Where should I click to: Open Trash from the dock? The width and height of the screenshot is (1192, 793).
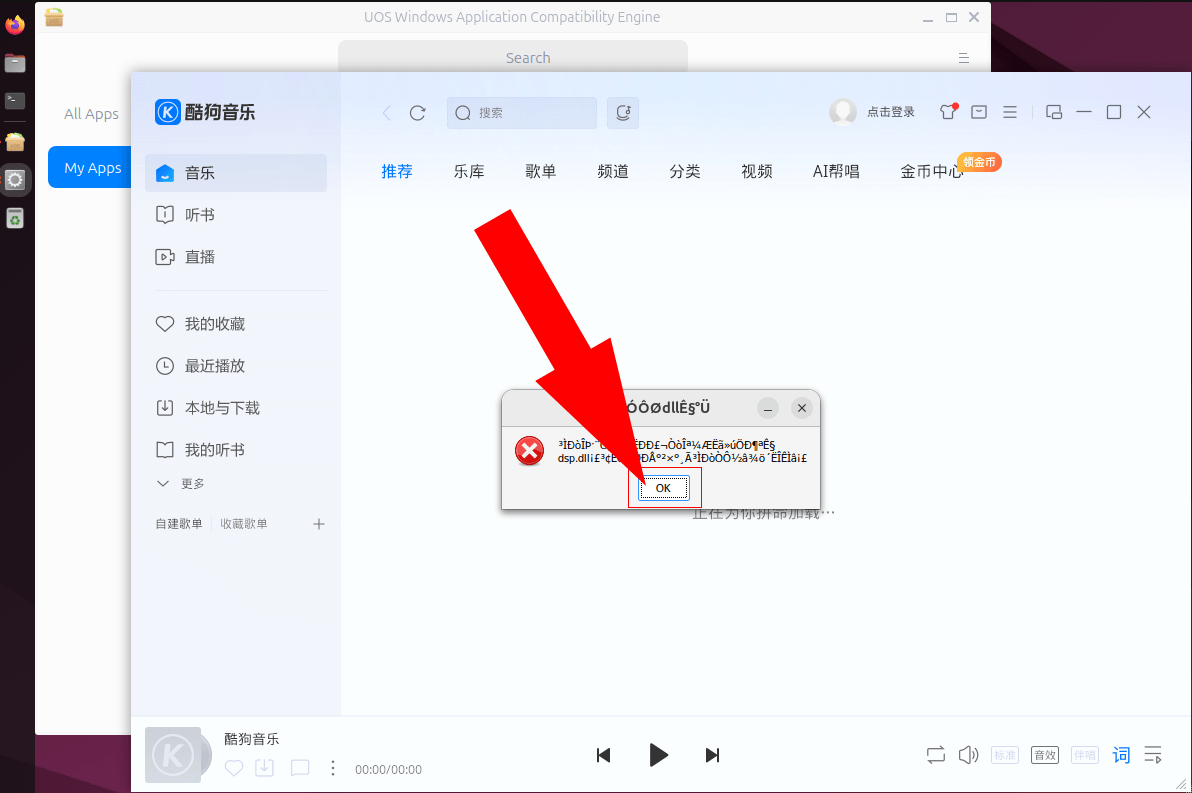click(x=15, y=219)
